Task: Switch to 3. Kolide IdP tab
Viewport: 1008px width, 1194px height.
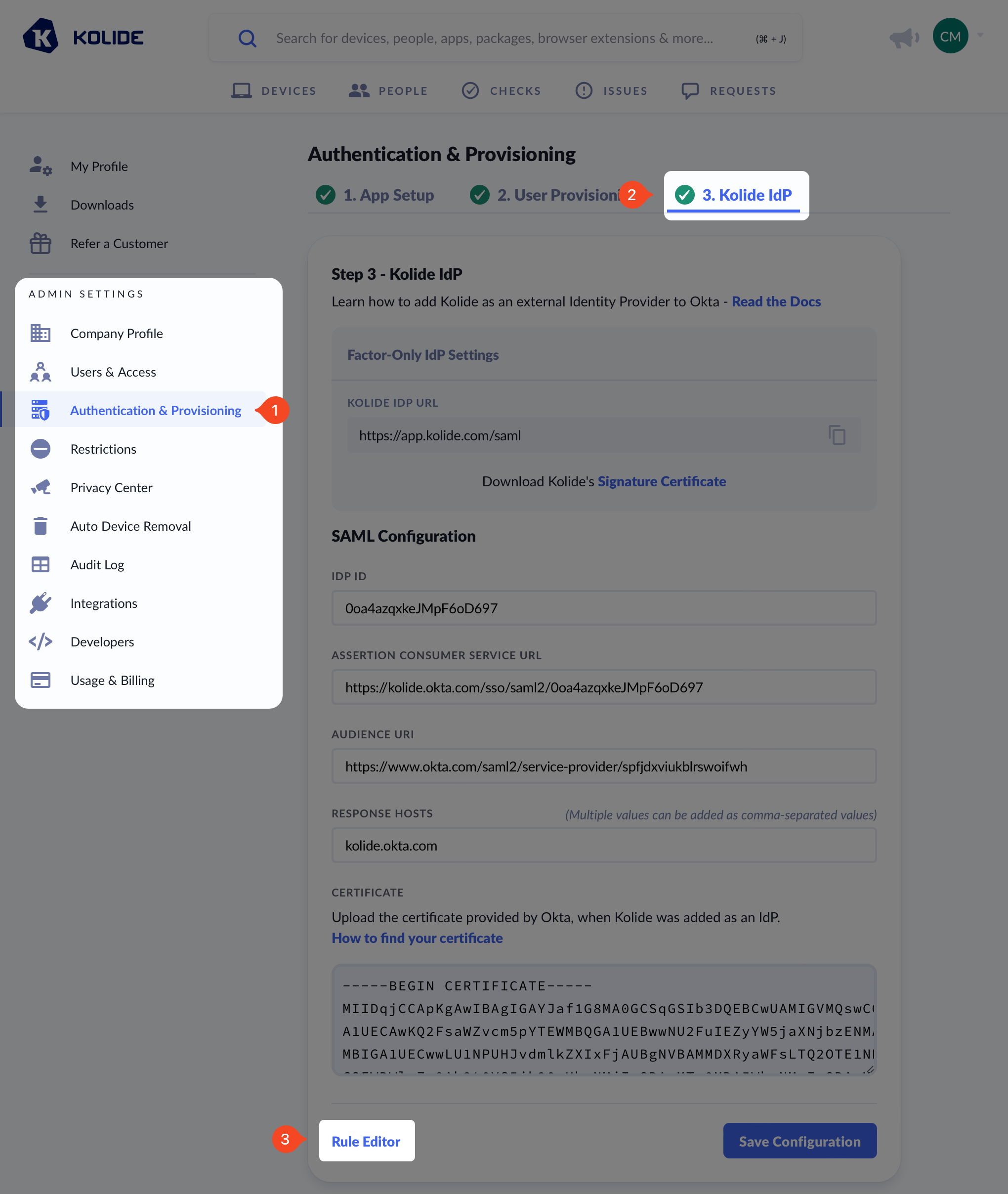Action: coord(734,195)
